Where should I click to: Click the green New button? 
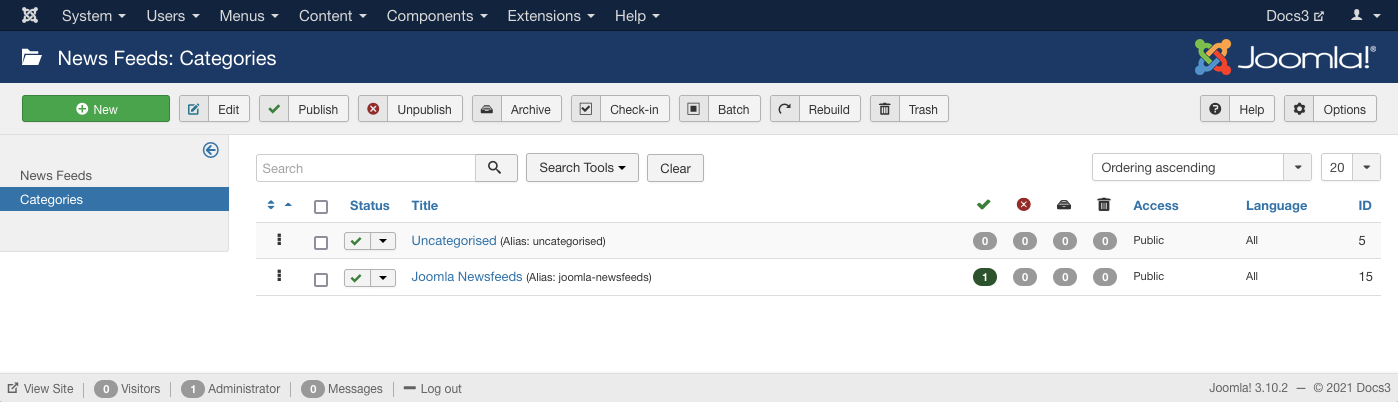coord(96,109)
